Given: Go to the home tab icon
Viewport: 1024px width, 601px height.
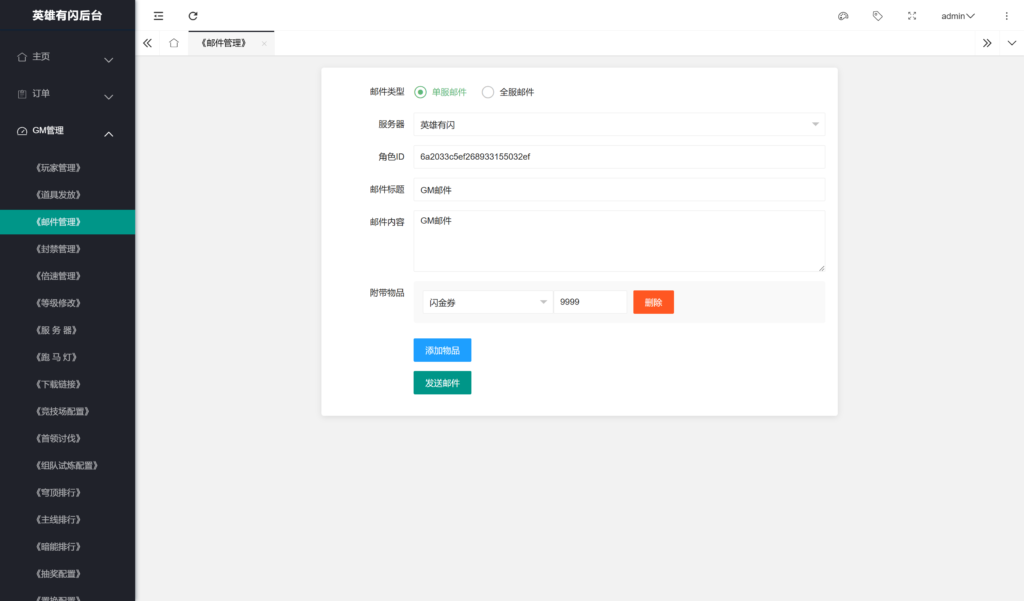Looking at the screenshot, I should [174, 43].
